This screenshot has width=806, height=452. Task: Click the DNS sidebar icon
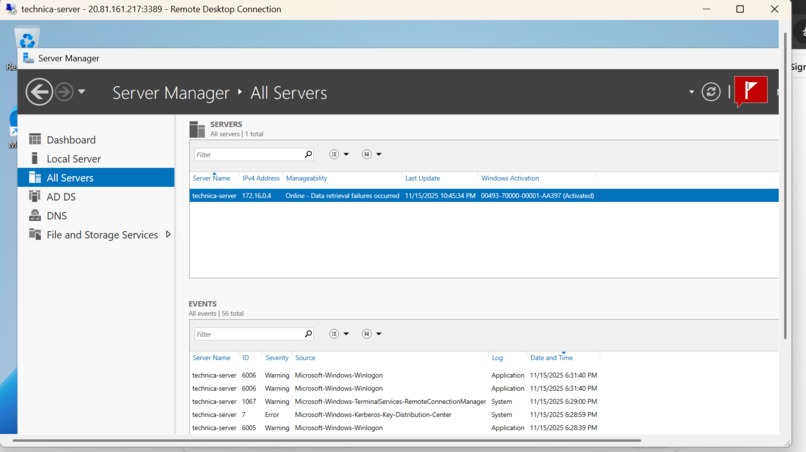point(35,215)
